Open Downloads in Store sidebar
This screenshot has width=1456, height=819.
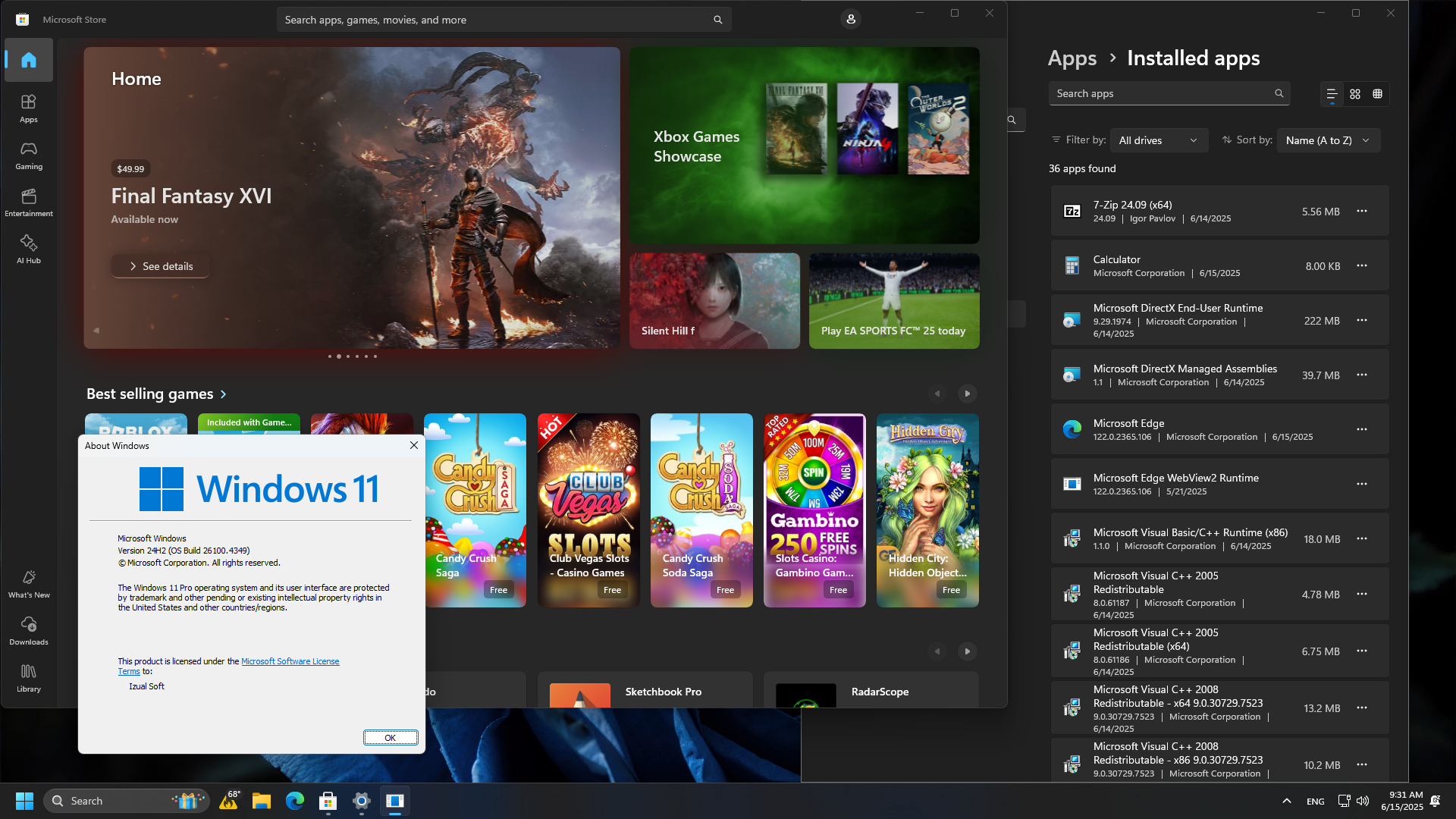(29, 631)
